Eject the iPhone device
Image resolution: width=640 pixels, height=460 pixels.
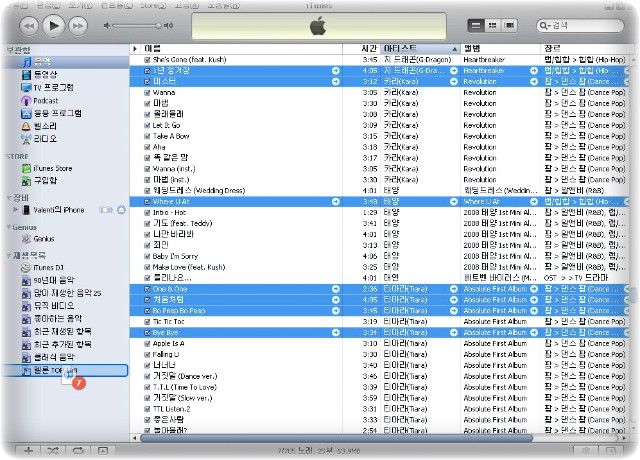(121, 210)
